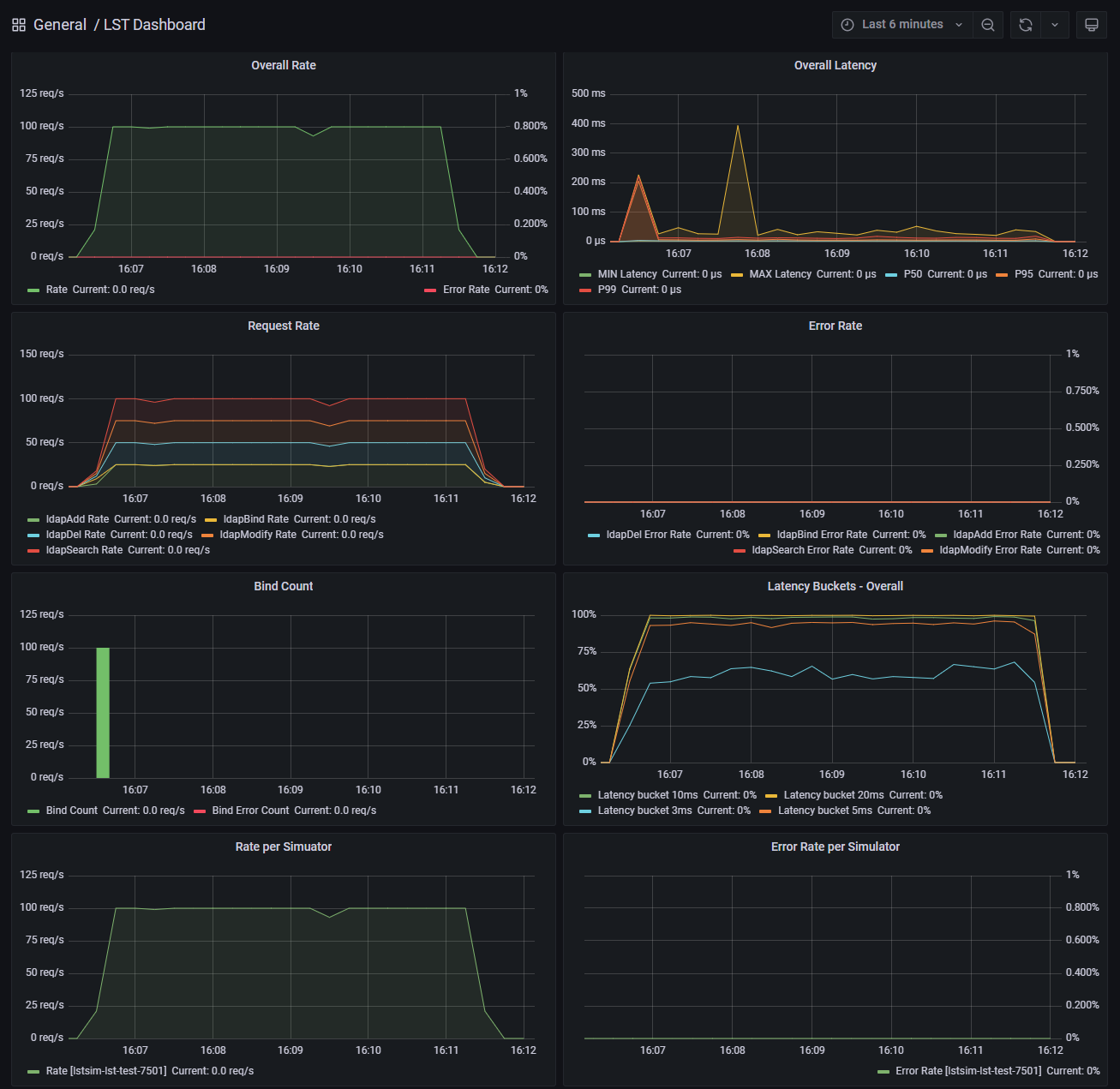Open the General folder breadcrumb
Screen dimensions: 1120x1089
(60, 25)
